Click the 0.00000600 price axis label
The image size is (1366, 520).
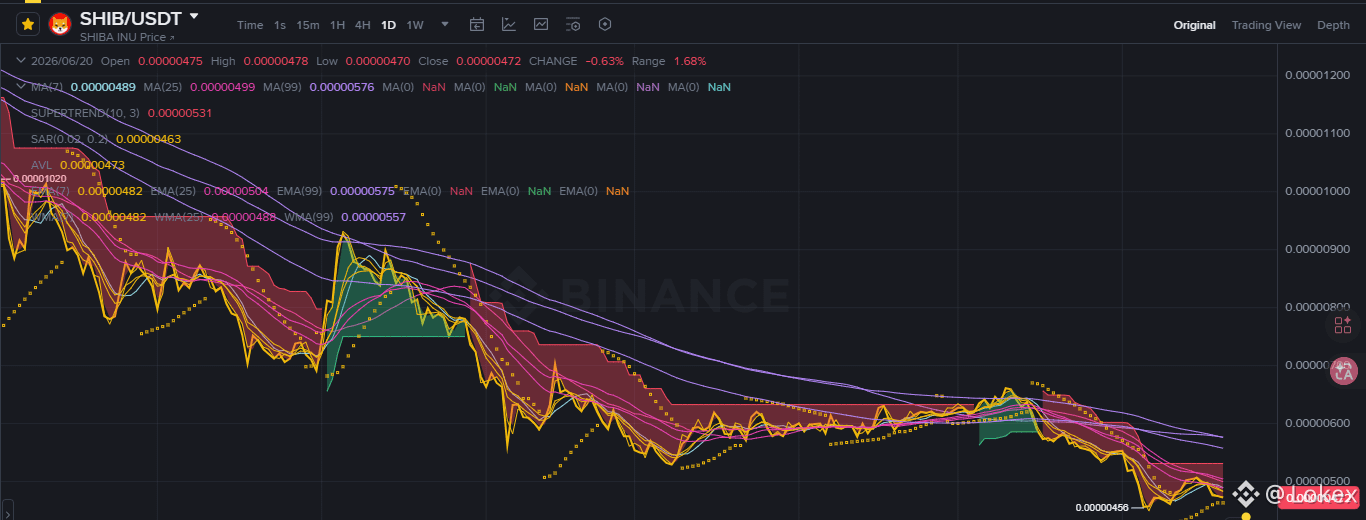[x=1317, y=423]
